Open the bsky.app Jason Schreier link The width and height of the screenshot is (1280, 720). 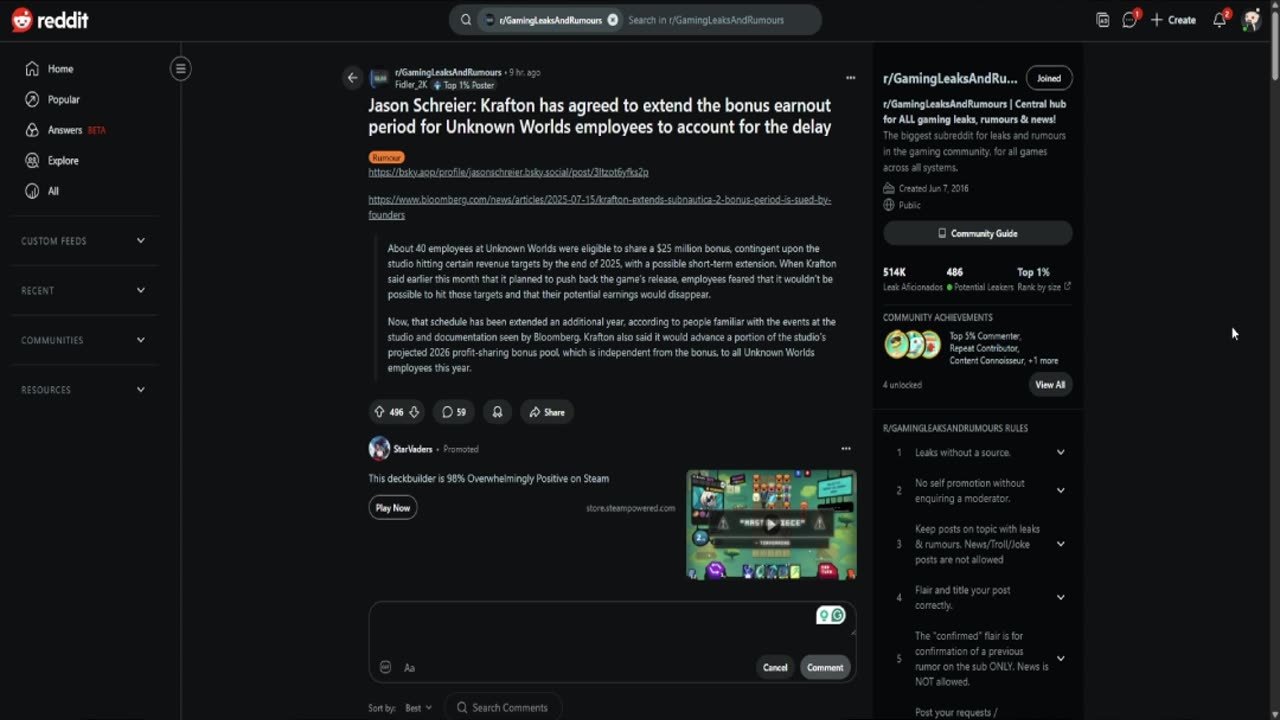coord(508,172)
